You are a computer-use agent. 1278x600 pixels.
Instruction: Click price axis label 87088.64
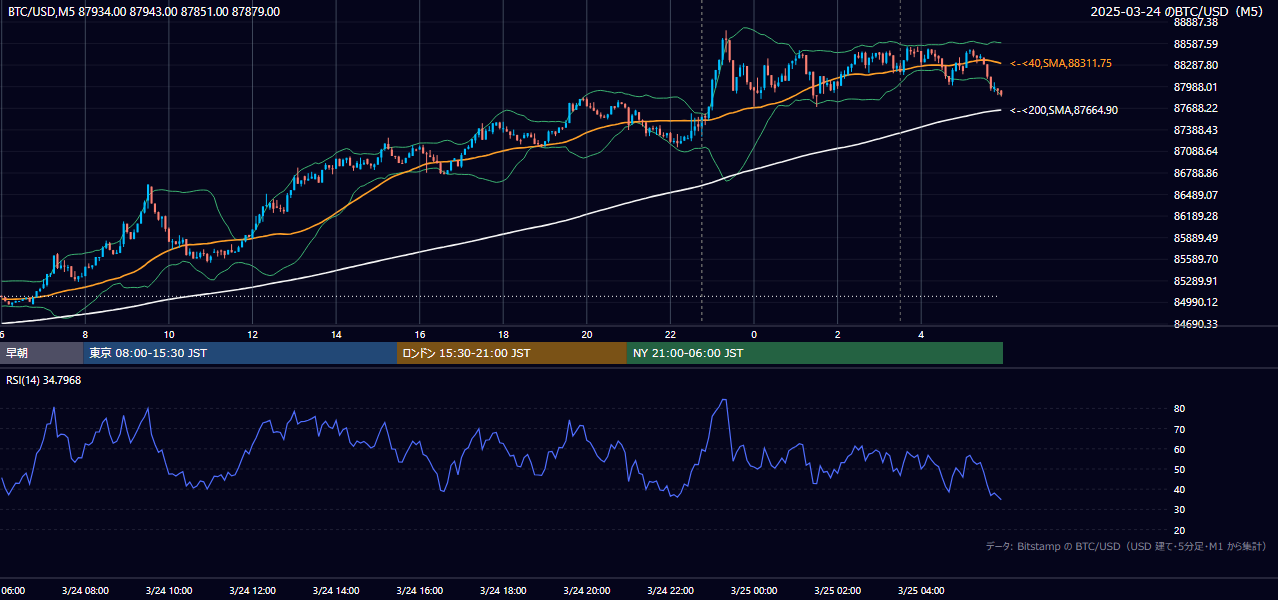(1196, 151)
